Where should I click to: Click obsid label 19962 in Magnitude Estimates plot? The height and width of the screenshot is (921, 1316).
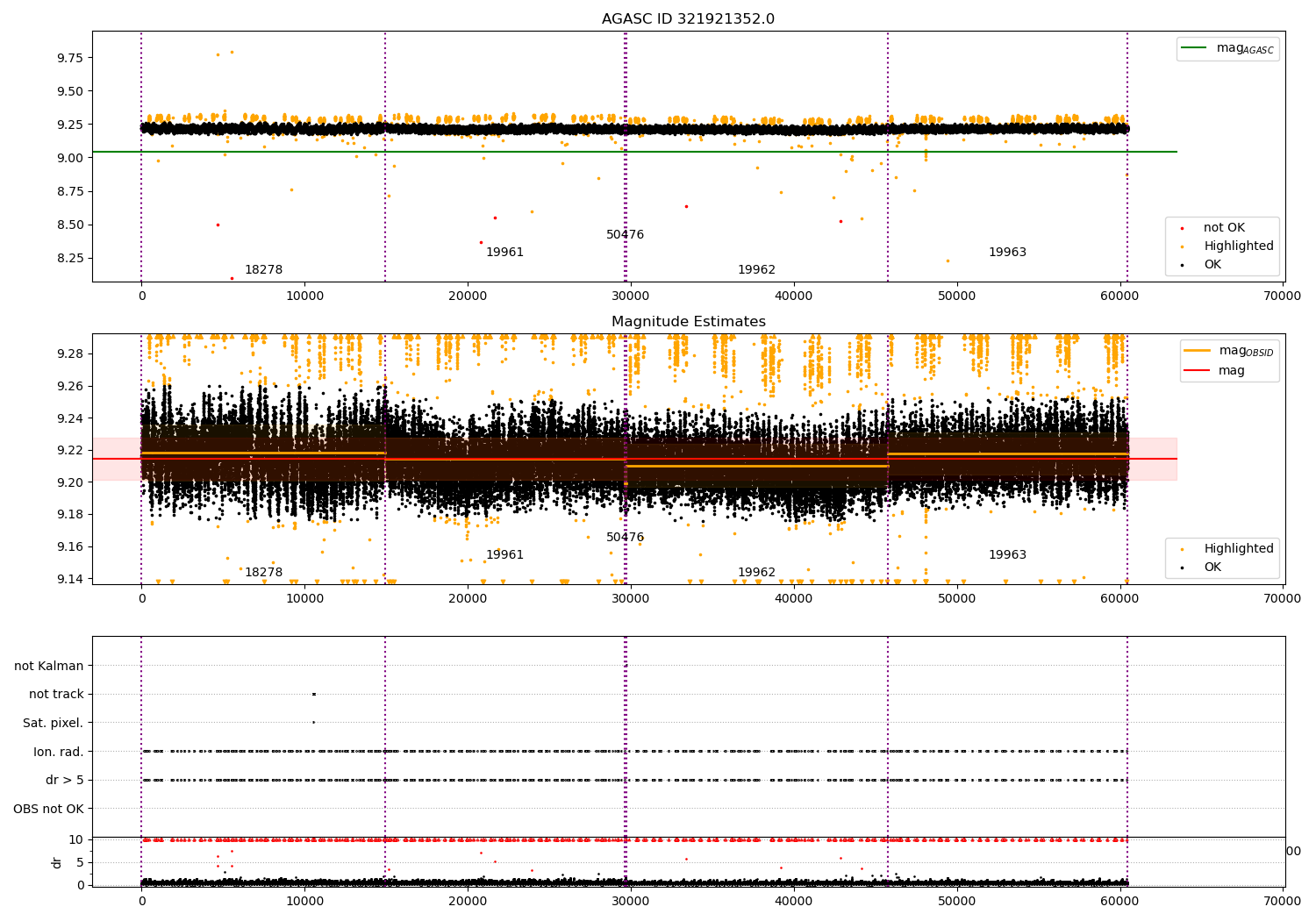(756, 572)
